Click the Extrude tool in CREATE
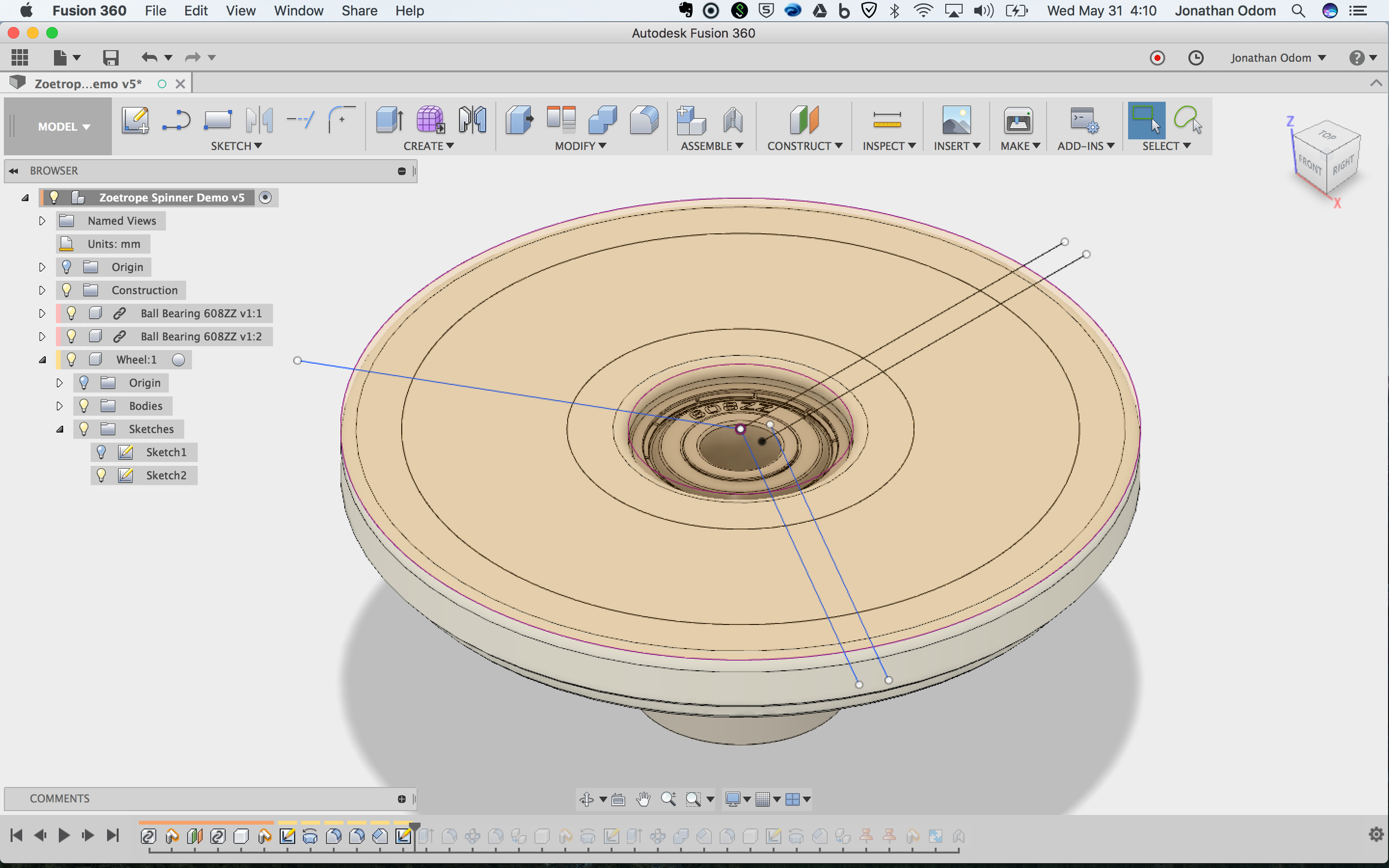This screenshot has height=868, width=1389. 389,120
